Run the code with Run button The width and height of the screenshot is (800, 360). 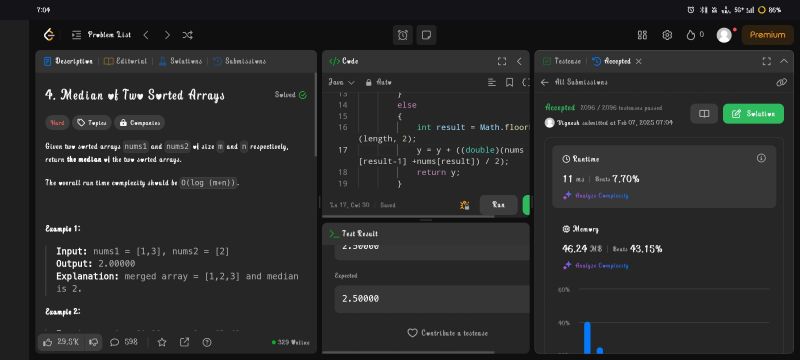[x=498, y=205]
